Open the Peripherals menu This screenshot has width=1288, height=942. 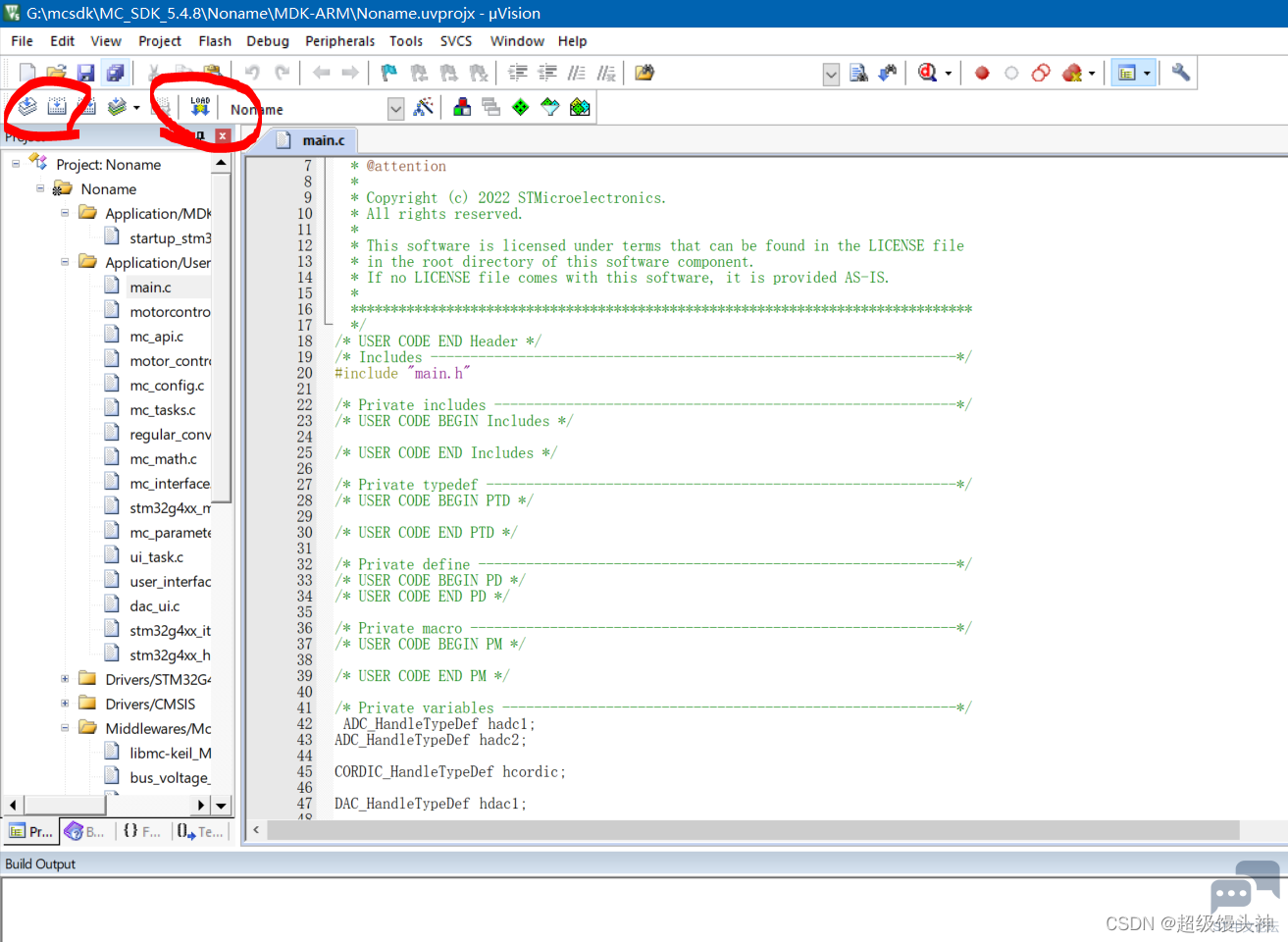(x=339, y=41)
